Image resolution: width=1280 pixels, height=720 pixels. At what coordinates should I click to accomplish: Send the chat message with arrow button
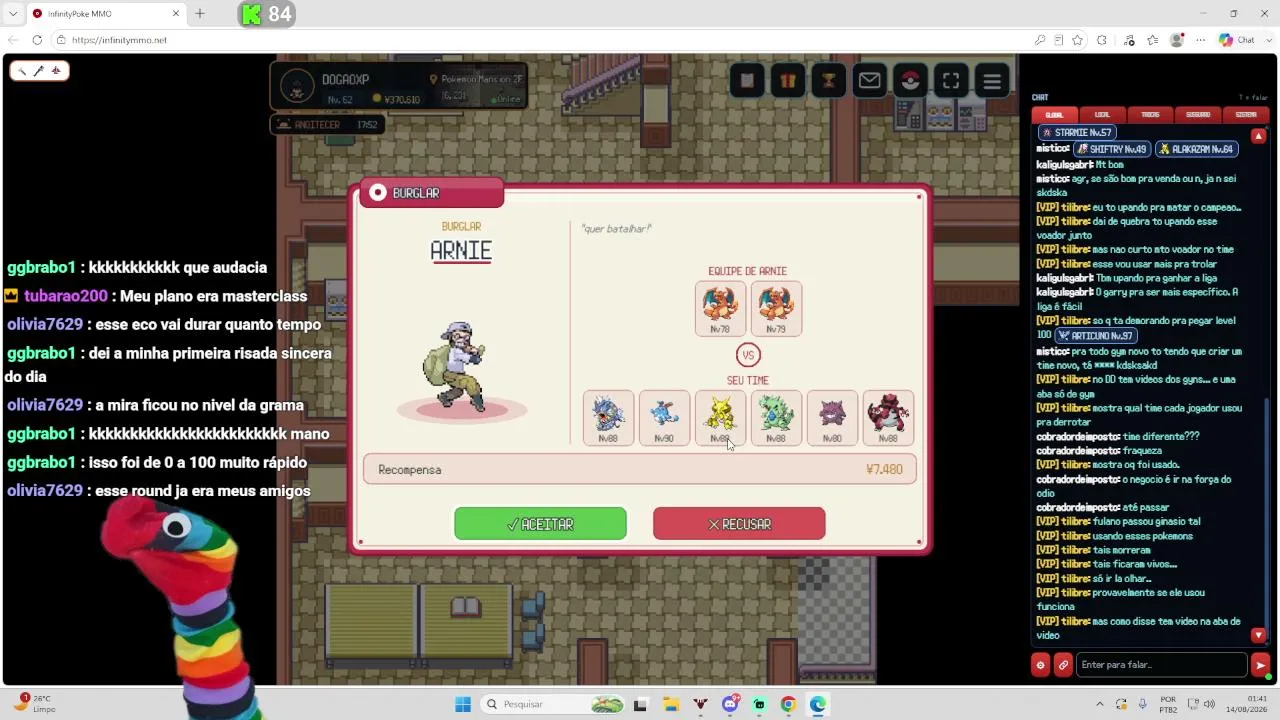tap(1260, 665)
